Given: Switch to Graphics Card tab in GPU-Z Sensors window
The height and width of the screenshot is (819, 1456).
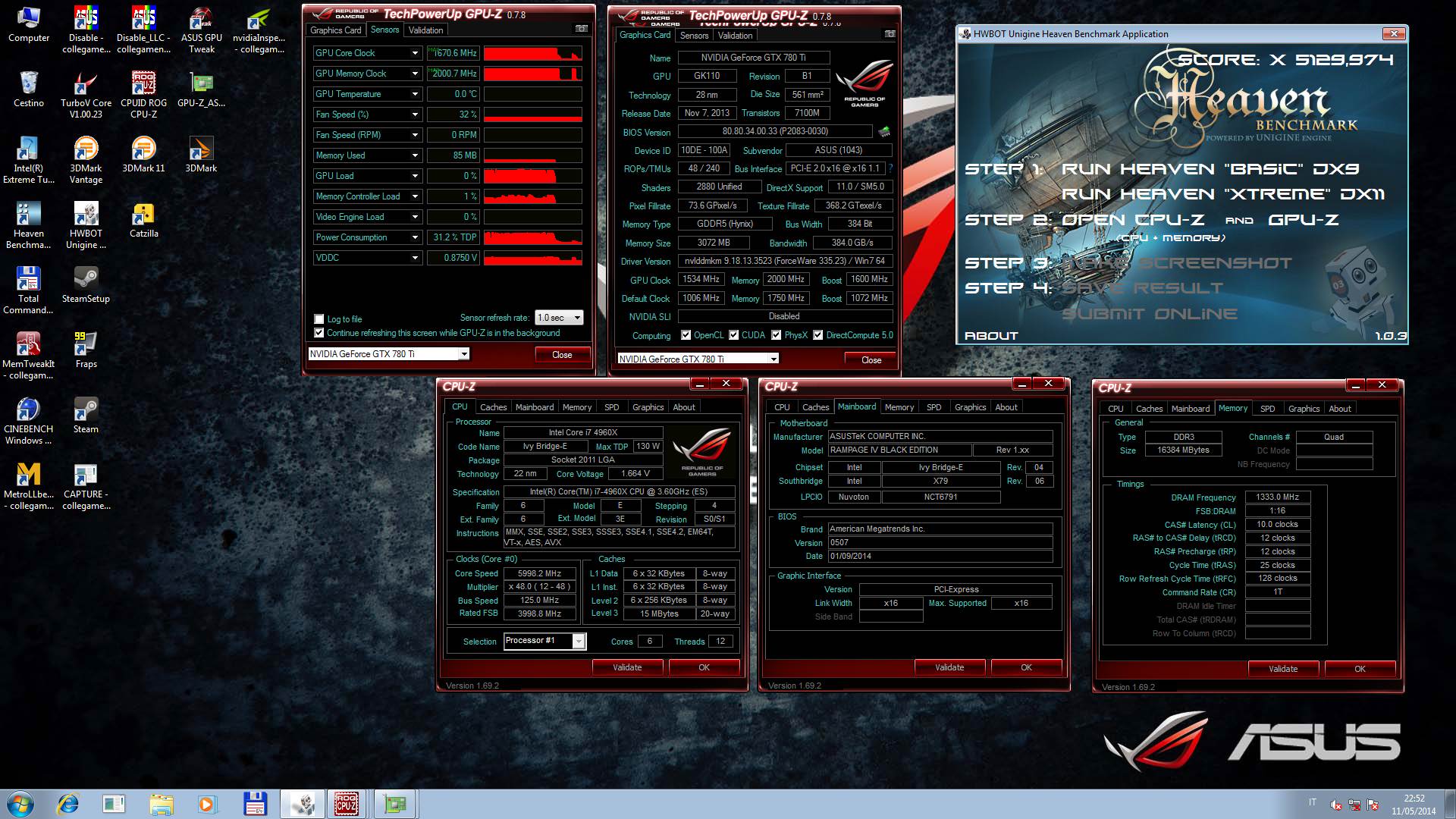Looking at the screenshot, I should 335,30.
